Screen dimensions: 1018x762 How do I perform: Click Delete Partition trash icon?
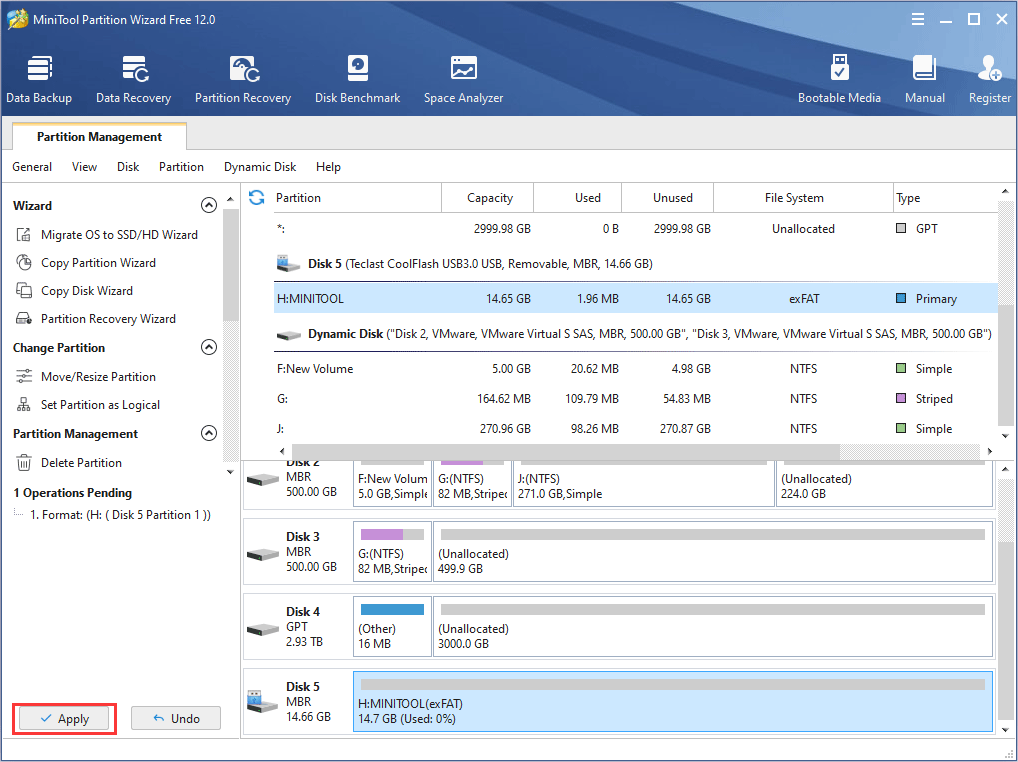pyautogui.click(x=24, y=462)
